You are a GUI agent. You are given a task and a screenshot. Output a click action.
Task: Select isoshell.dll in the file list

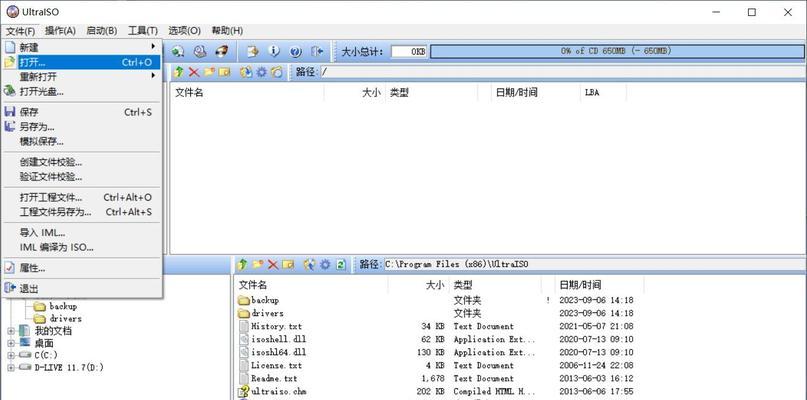click(x=278, y=339)
